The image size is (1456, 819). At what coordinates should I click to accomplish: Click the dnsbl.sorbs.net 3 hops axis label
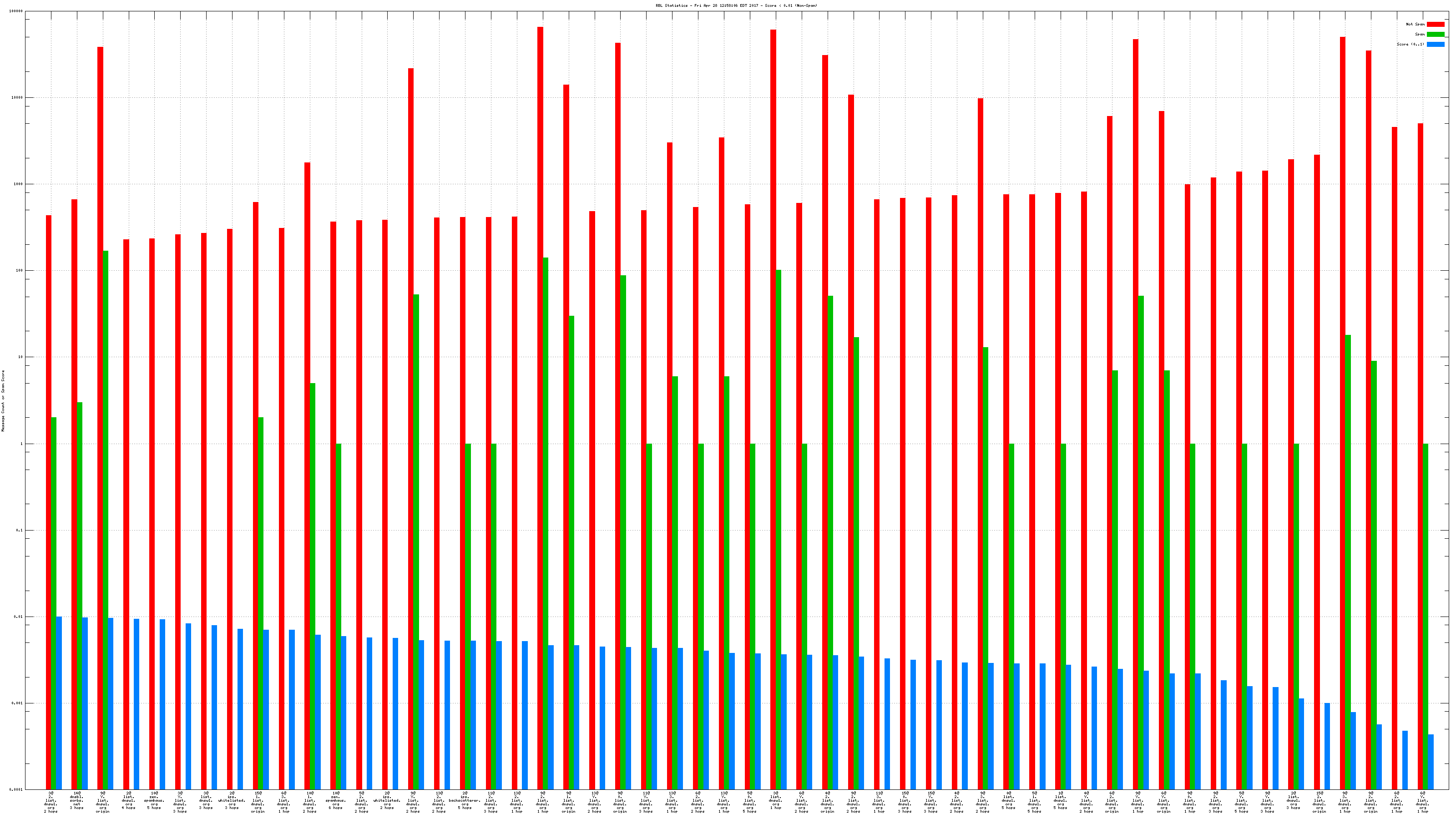[x=76, y=801]
